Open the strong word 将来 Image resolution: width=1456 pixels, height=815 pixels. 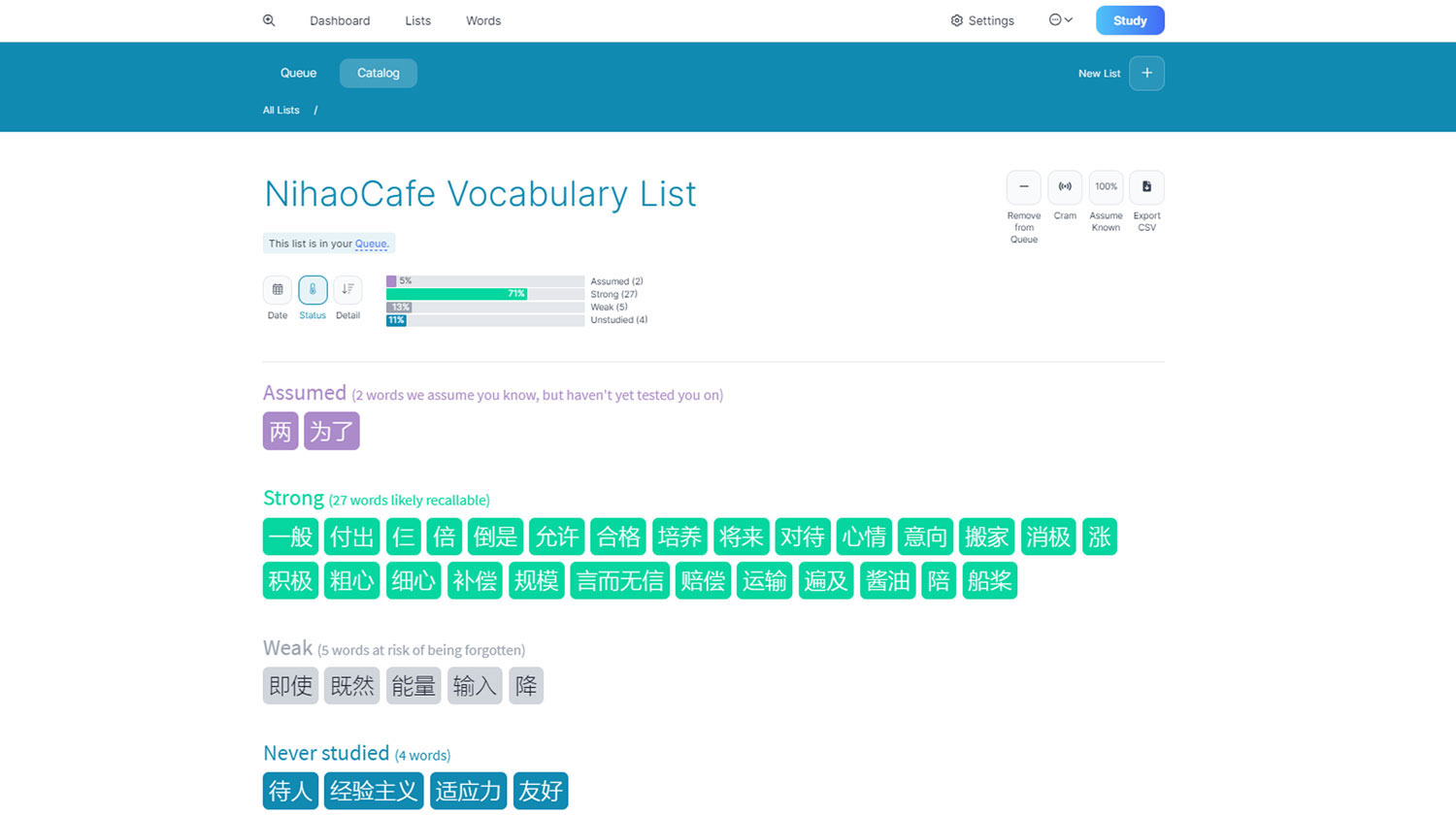[742, 537]
